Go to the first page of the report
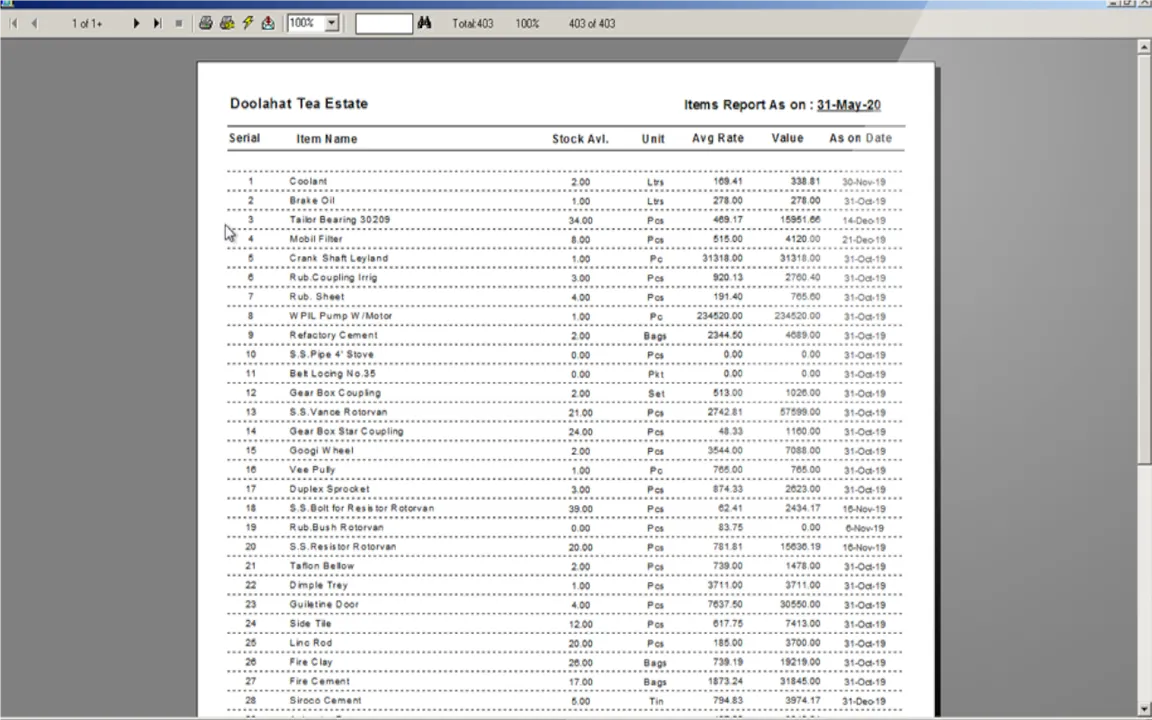This screenshot has width=1152, height=720. pos(14,24)
